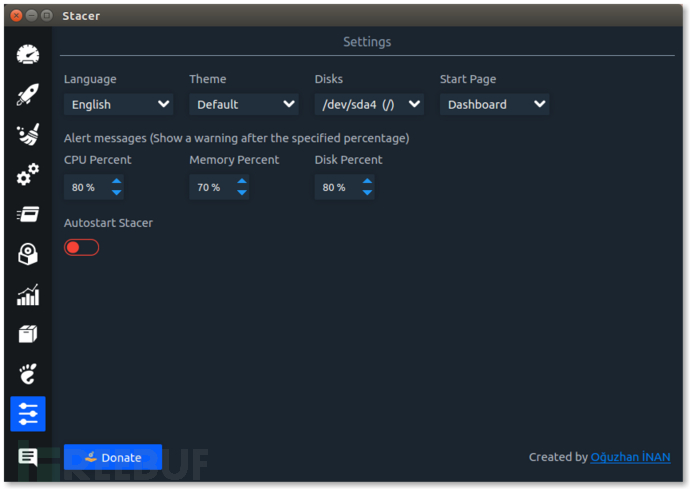
Task: Open the Feedback speech bubble icon
Action: 28,457
